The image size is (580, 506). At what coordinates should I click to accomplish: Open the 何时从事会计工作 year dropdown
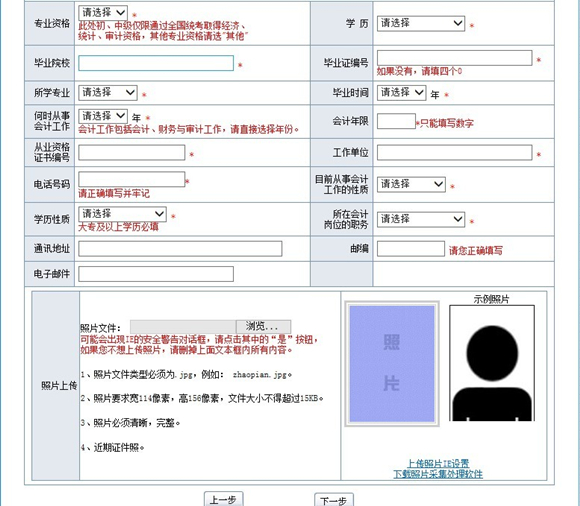[x=103, y=116]
